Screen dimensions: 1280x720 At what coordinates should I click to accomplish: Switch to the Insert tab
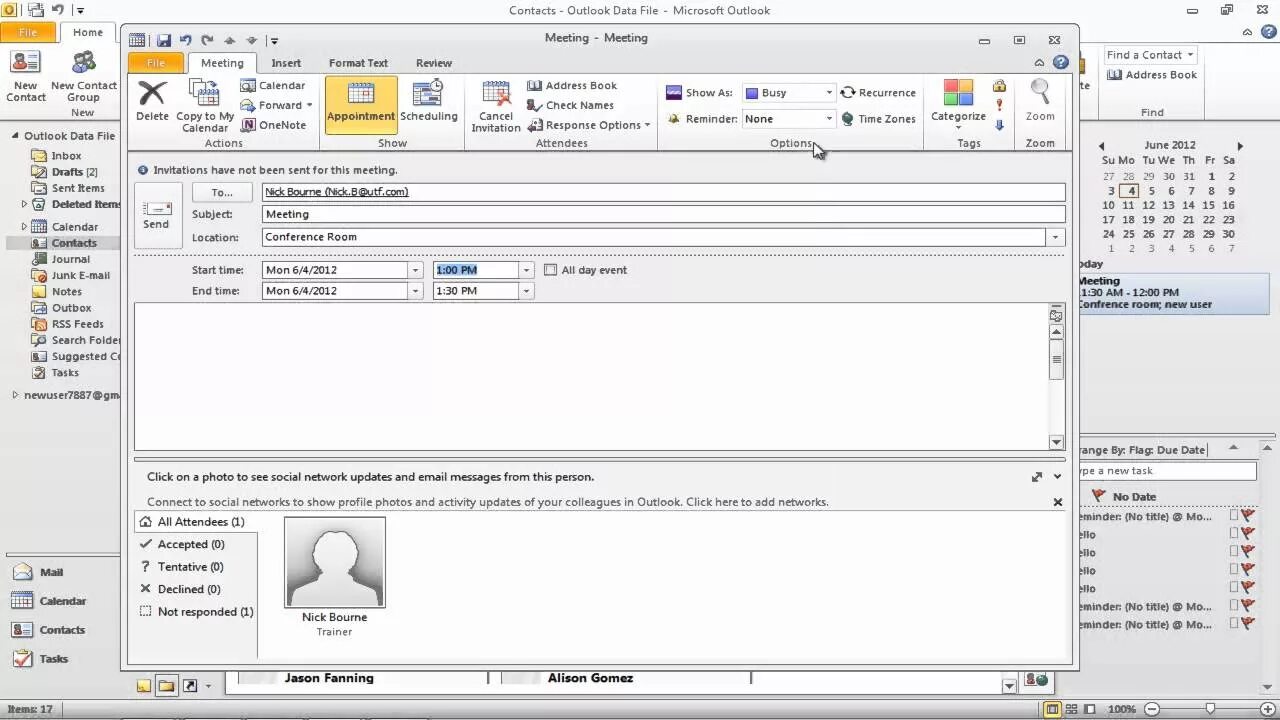pyautogui.click(x=286, y=63)
